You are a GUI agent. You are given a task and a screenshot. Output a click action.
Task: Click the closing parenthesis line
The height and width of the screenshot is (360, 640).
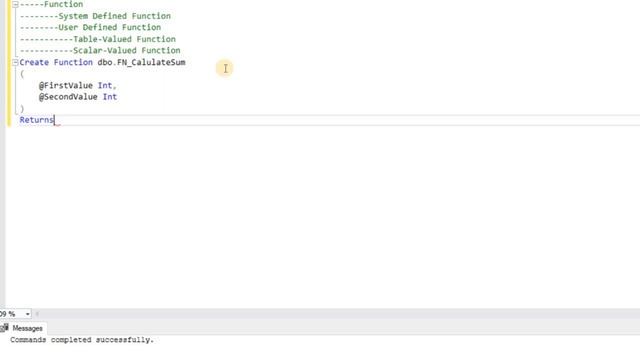click(x=22, y=109)
